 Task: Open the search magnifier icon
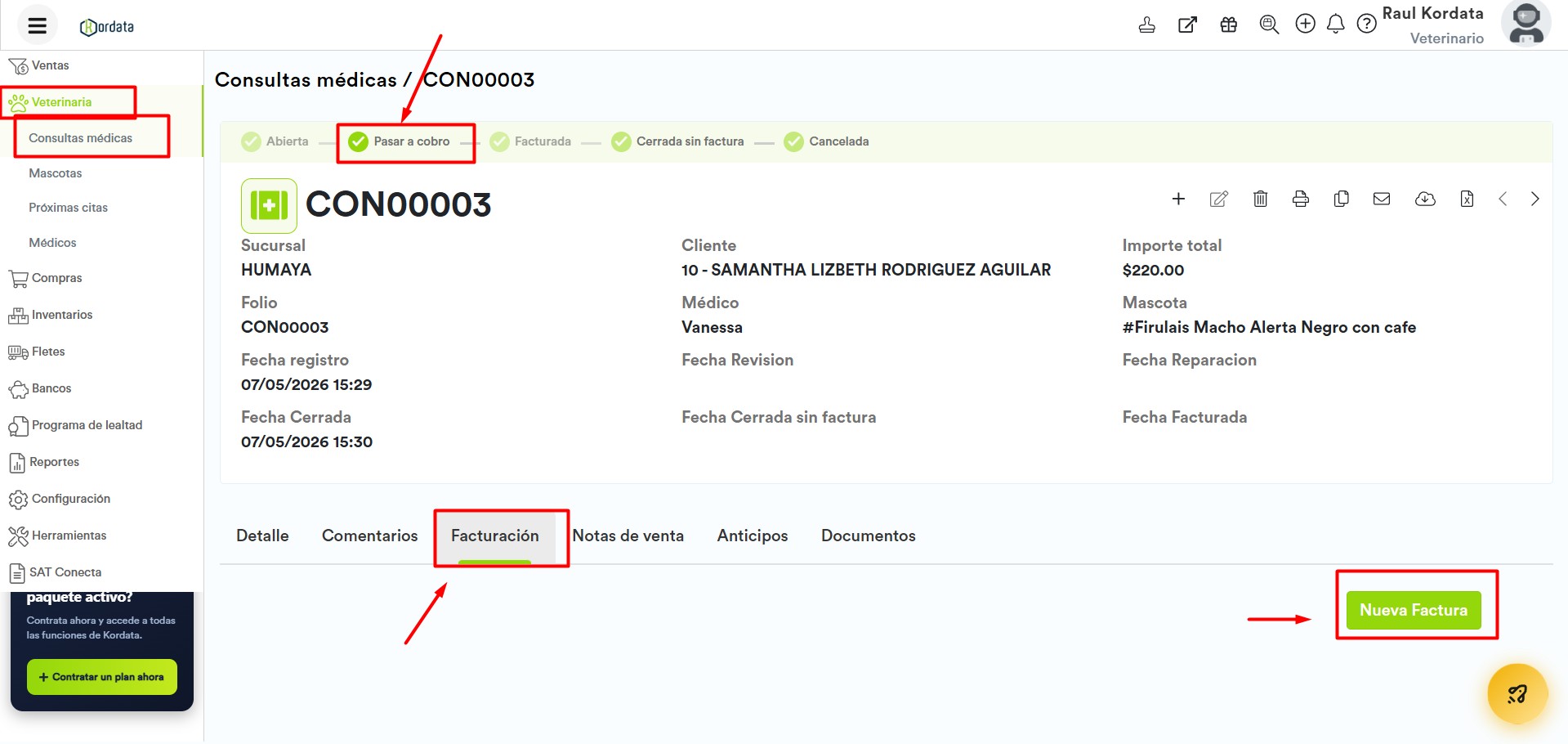1269,25
